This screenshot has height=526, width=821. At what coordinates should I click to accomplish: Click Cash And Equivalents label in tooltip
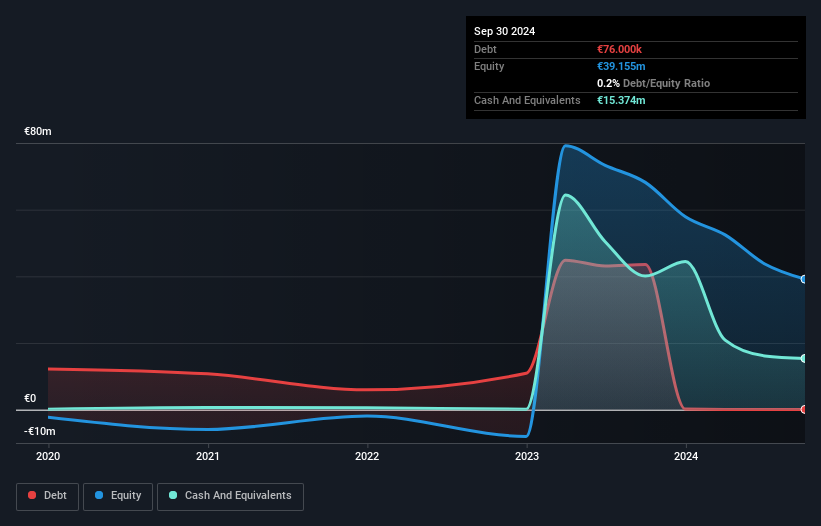click(x=527, y=100)
